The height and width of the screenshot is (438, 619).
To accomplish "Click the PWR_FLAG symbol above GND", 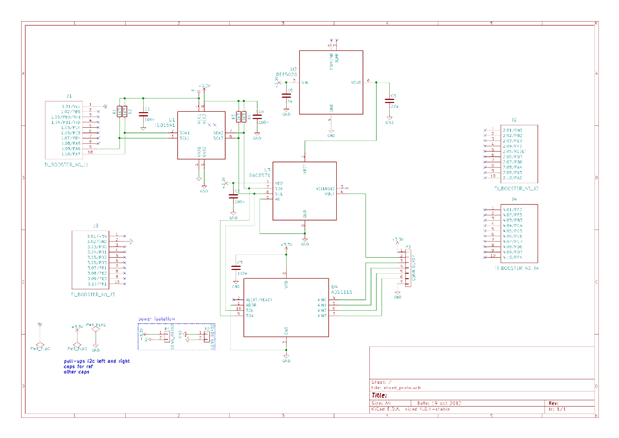I will click(95, 329).
